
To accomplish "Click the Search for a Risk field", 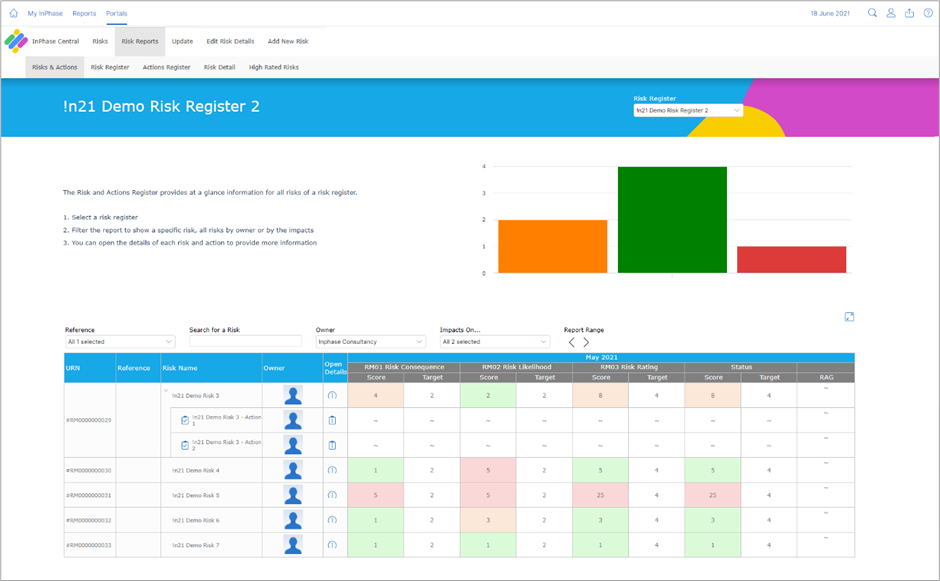I will (246, 341).
